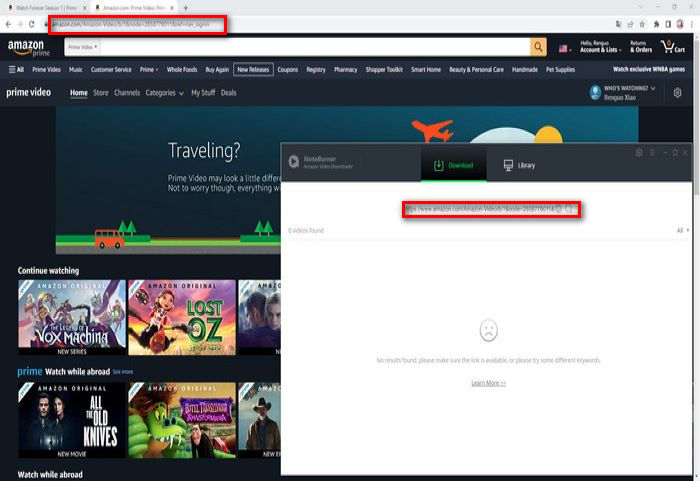This screenshot has height=481, width=700.
Task: Open the Chrome profile avatar
Action: 680,24
